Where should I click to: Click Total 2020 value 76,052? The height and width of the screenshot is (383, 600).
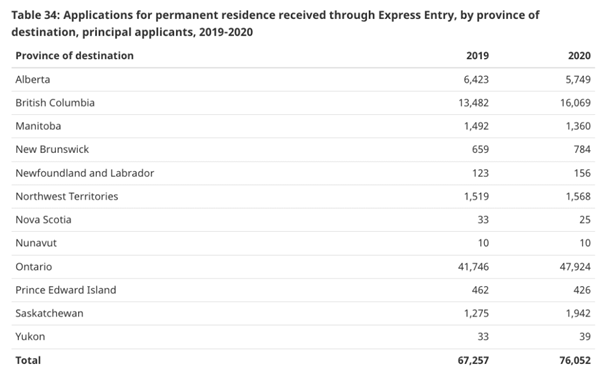(575, 361)
